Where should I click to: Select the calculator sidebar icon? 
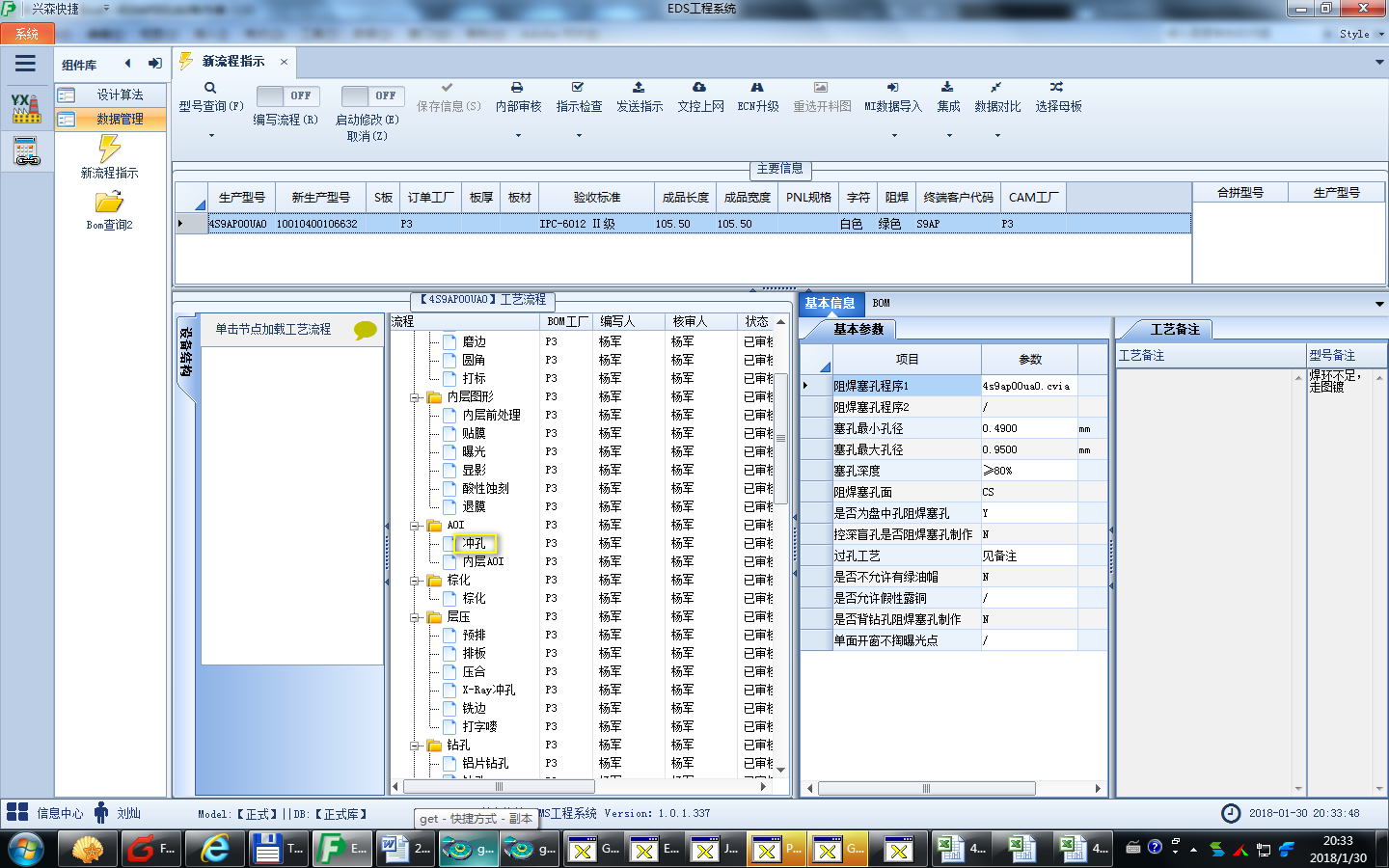point(26,151)
